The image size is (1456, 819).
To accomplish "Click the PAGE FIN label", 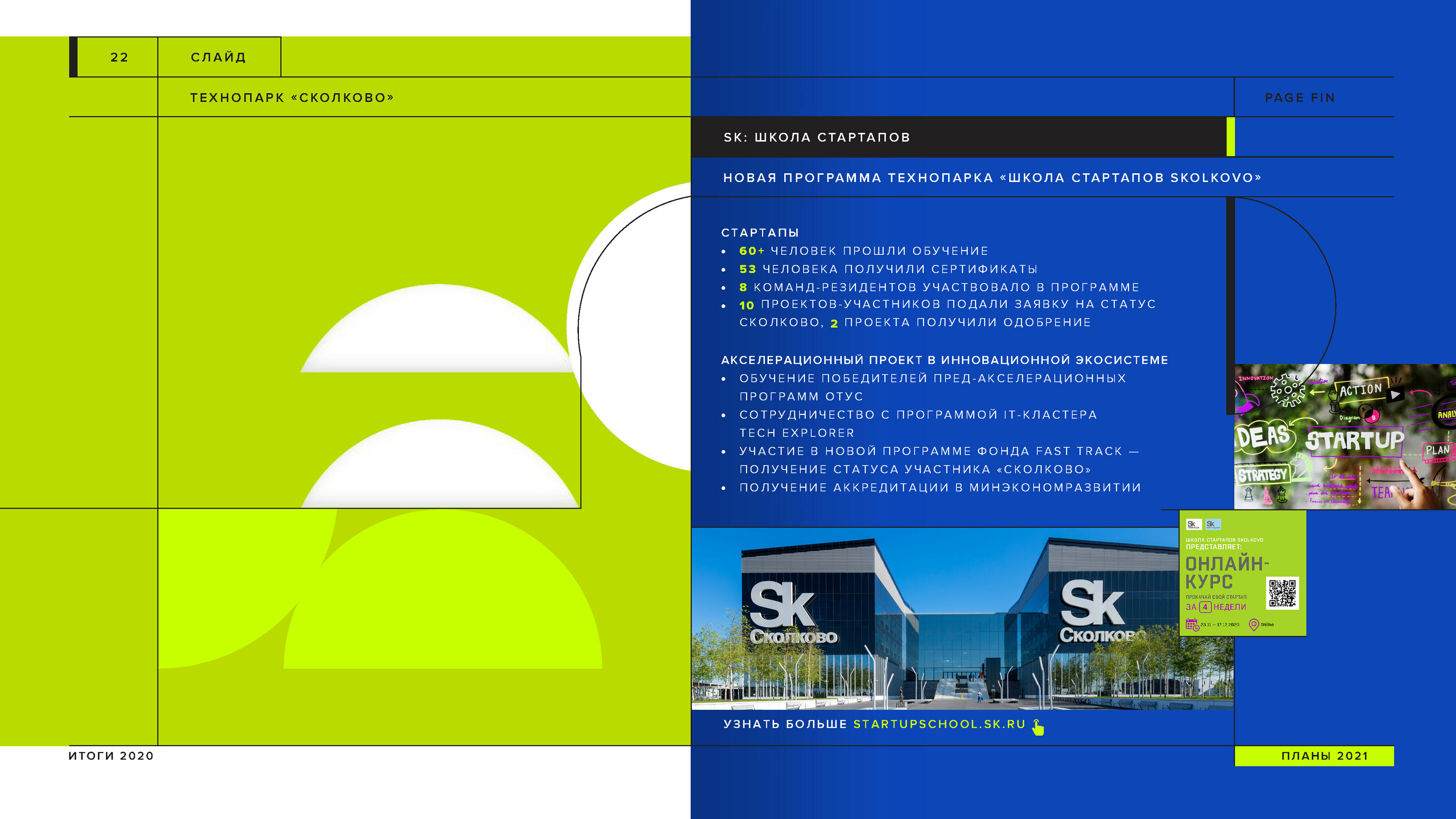I will (1300, 98).
